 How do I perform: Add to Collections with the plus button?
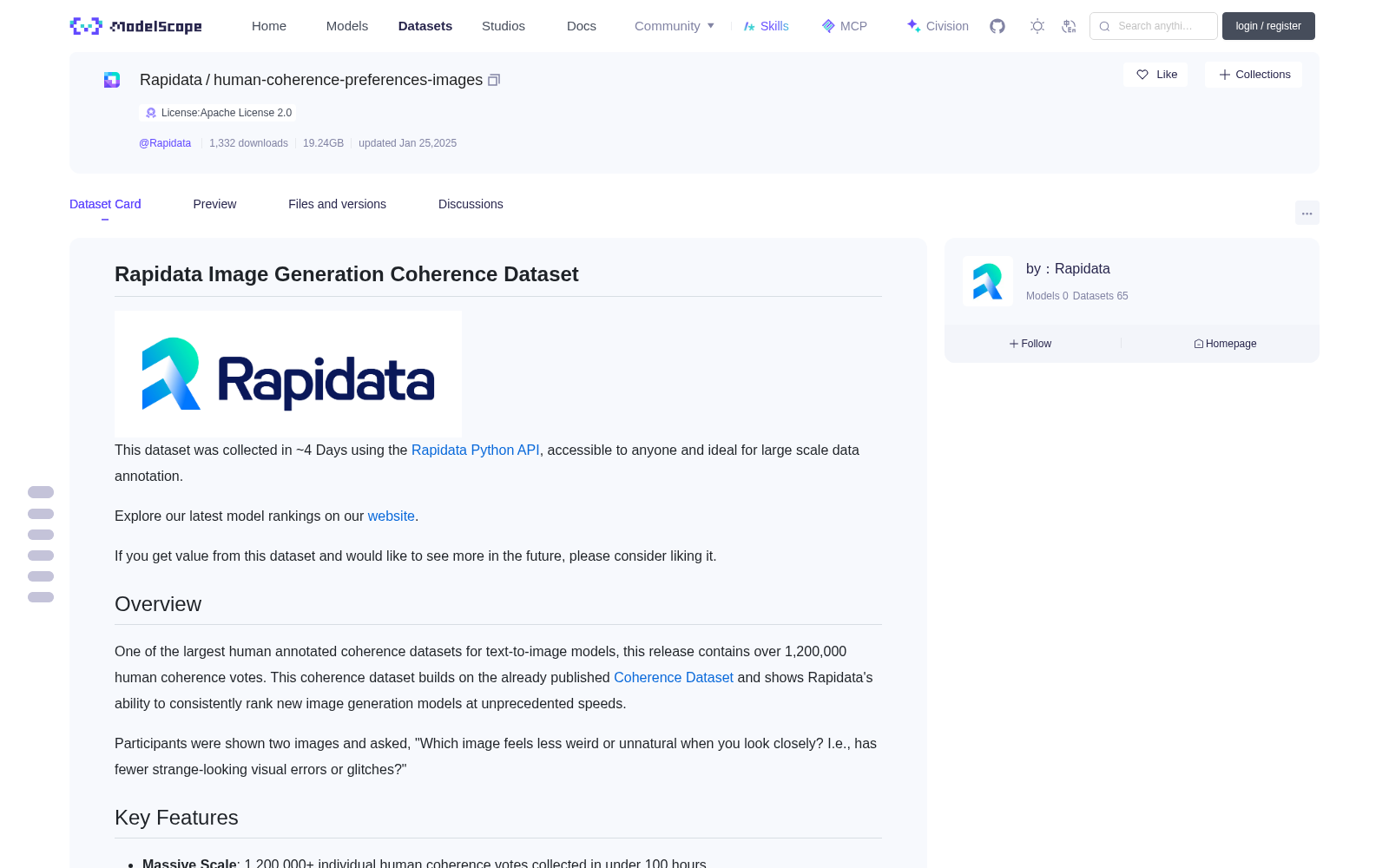tap(1254, 75)
